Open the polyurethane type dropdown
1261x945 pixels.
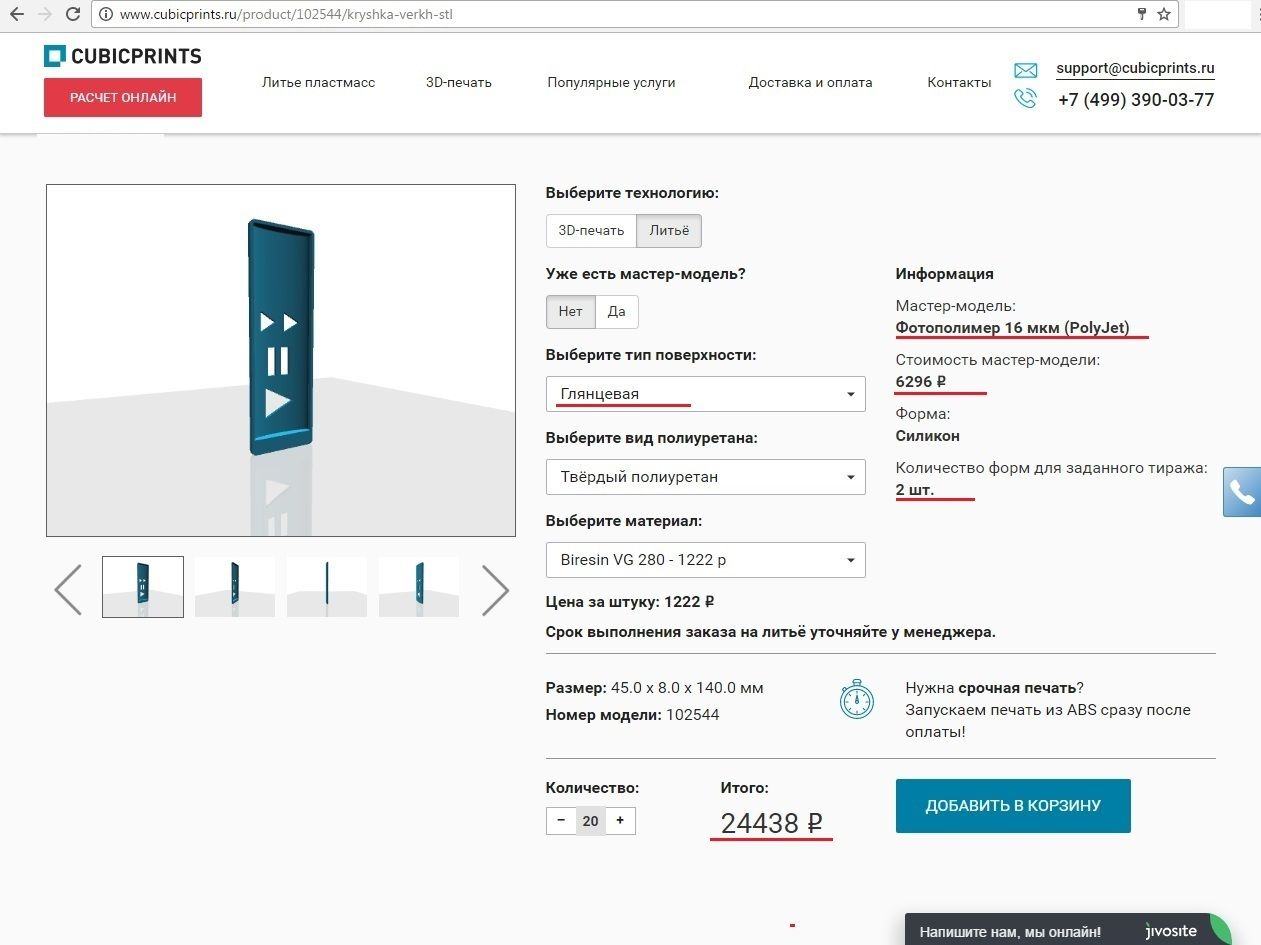tap(705, 477)
